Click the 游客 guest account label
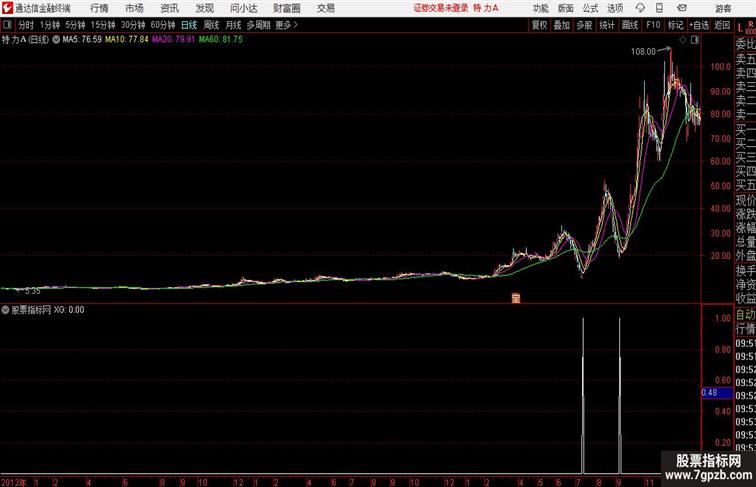The image size is (756, 487). point(723,8)
